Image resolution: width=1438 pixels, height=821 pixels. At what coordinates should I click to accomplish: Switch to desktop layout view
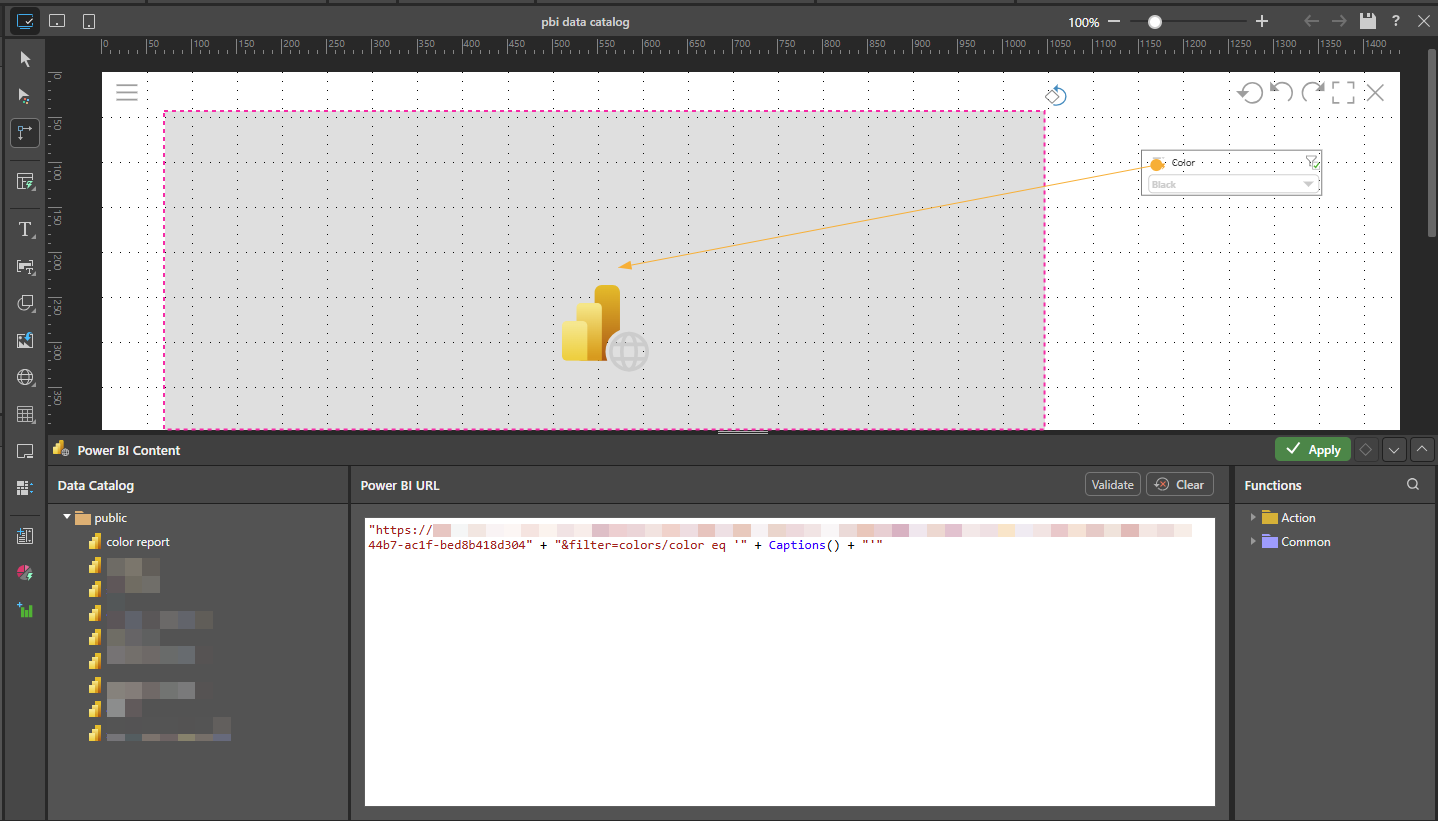click(25, 20)
